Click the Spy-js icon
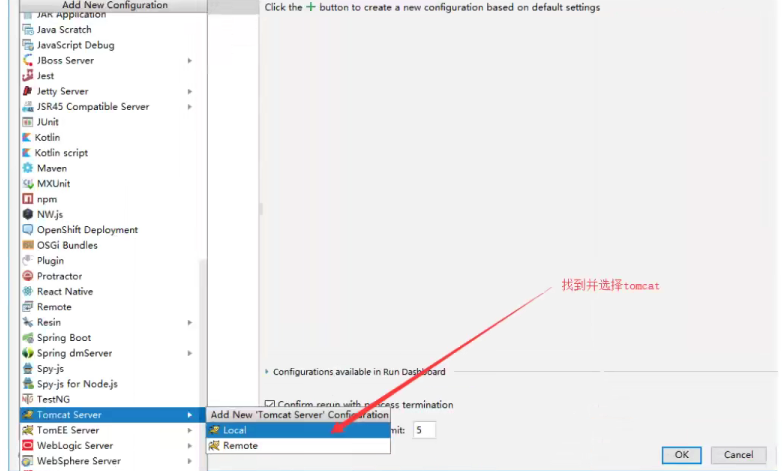 coord(28,369)
